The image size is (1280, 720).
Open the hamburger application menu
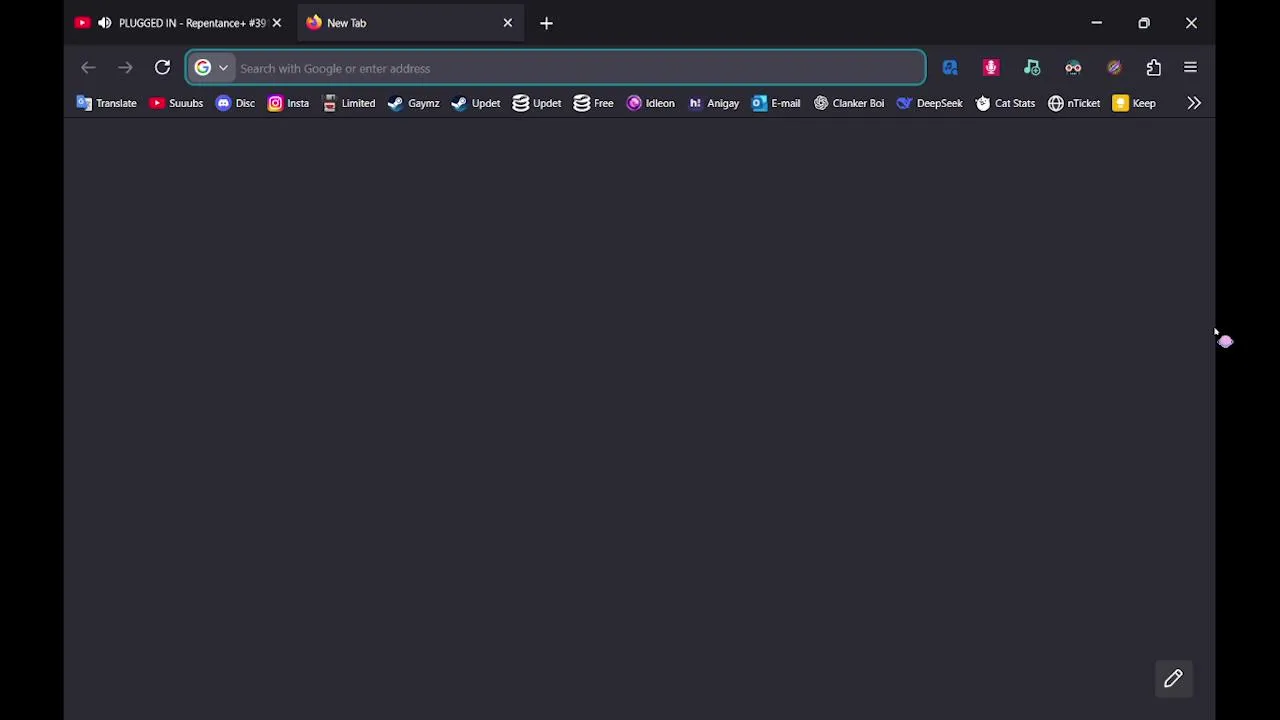point(1190,68)
